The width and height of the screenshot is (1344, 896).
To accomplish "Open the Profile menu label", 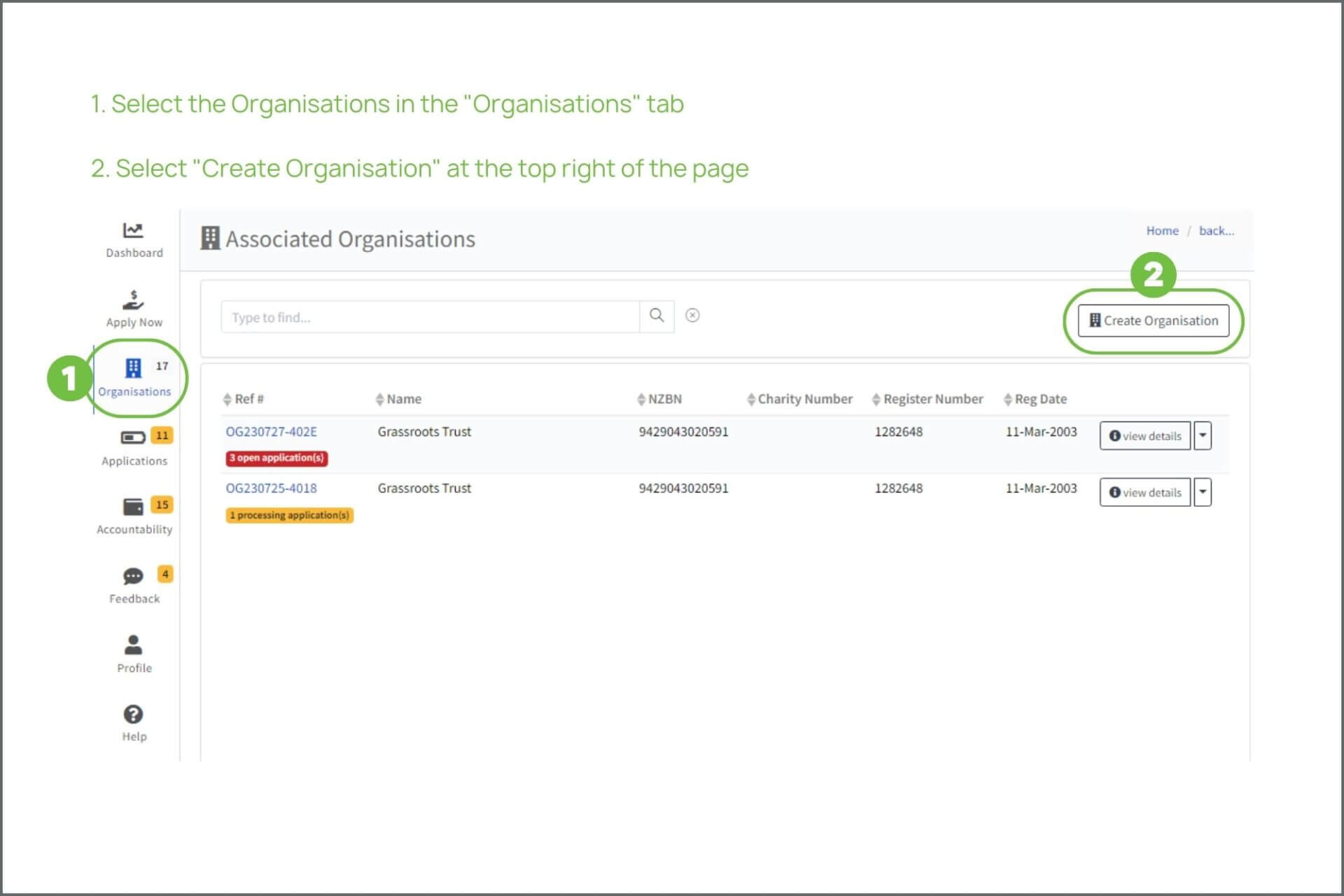I will (134, 668).
